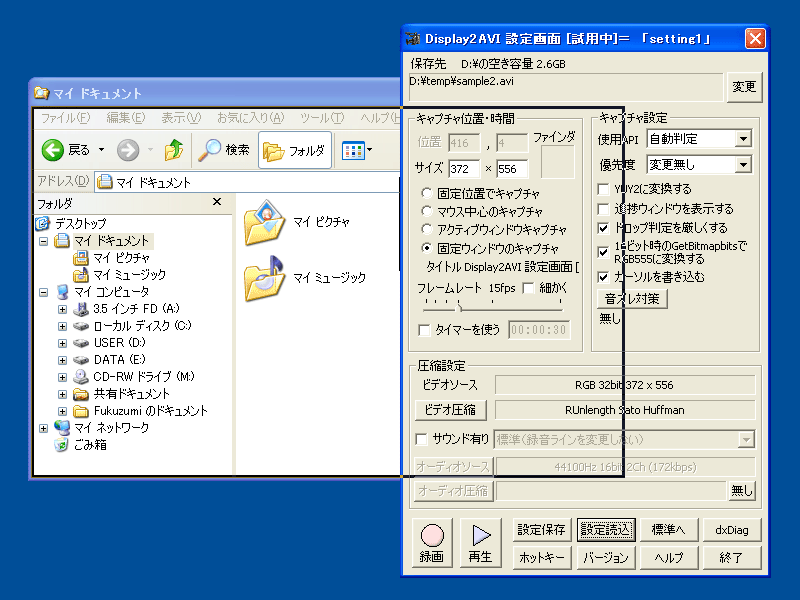Expand the 3.5 インチ FD (A:) node
Screen dimensions: 800x600
click(62, 309)
